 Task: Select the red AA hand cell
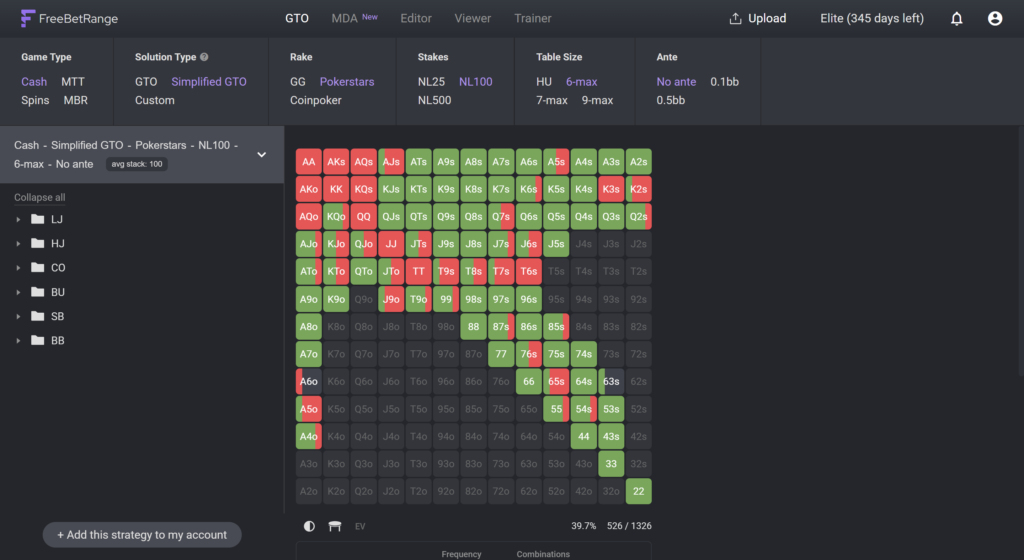[x=308, y=162]
